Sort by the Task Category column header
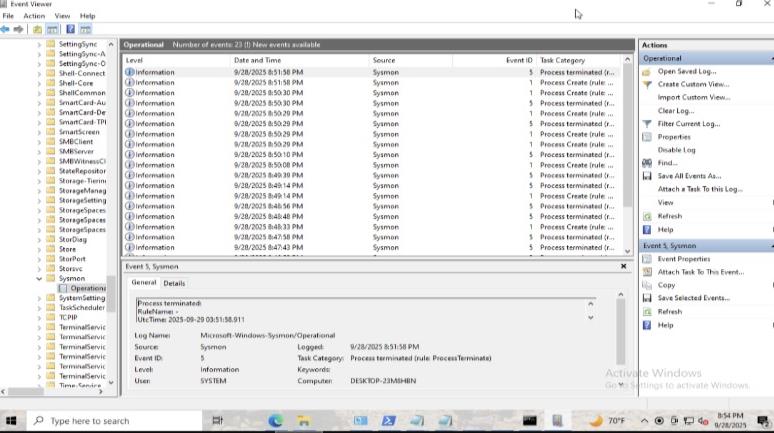Viewport: 774px width, 433px height. (579, 60)
